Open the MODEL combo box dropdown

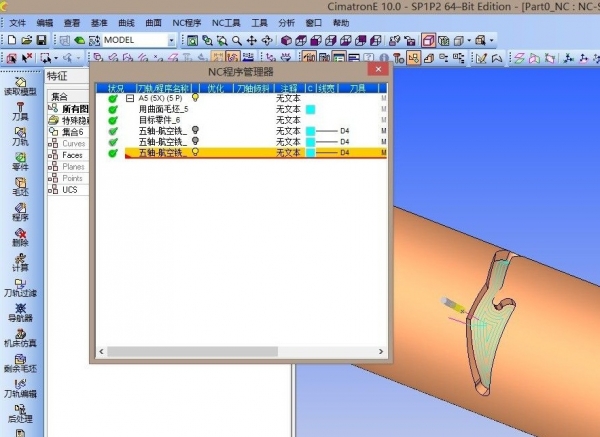(171, 40)
